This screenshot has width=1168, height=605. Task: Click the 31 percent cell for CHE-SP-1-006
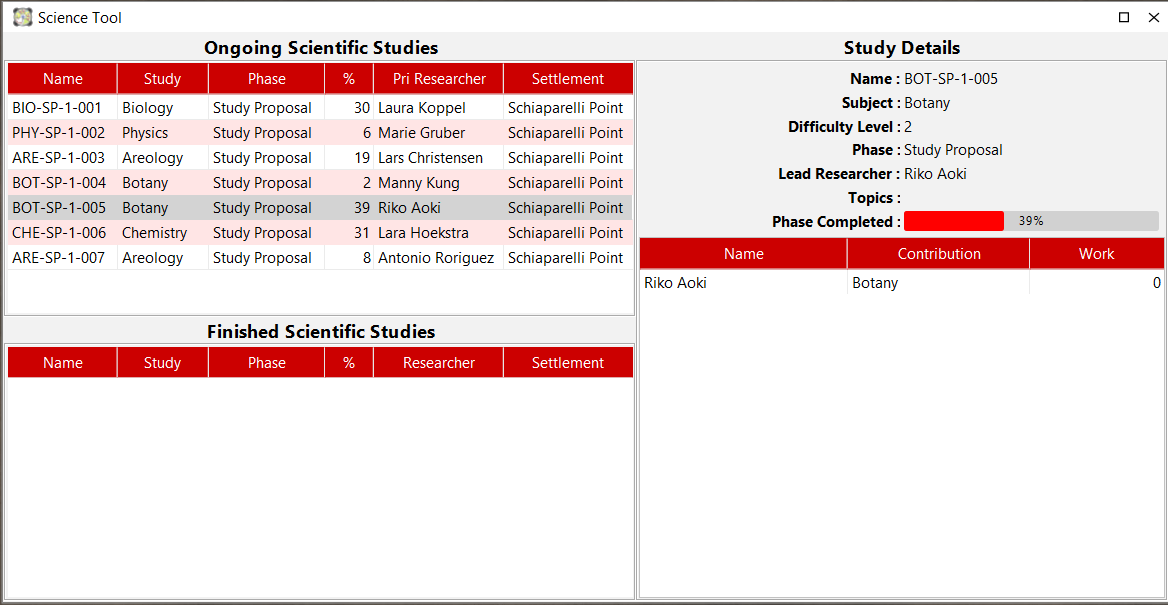pyautogui.click(x=349, y=233)
